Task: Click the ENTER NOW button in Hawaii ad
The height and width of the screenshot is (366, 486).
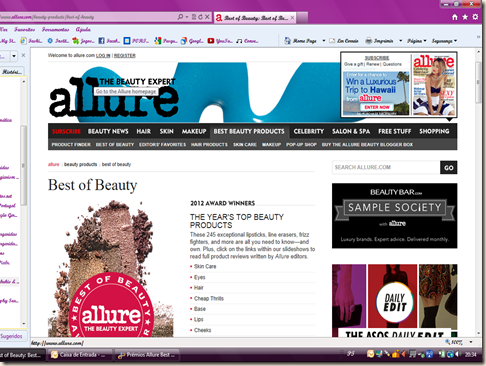Action: click(377, 107)
